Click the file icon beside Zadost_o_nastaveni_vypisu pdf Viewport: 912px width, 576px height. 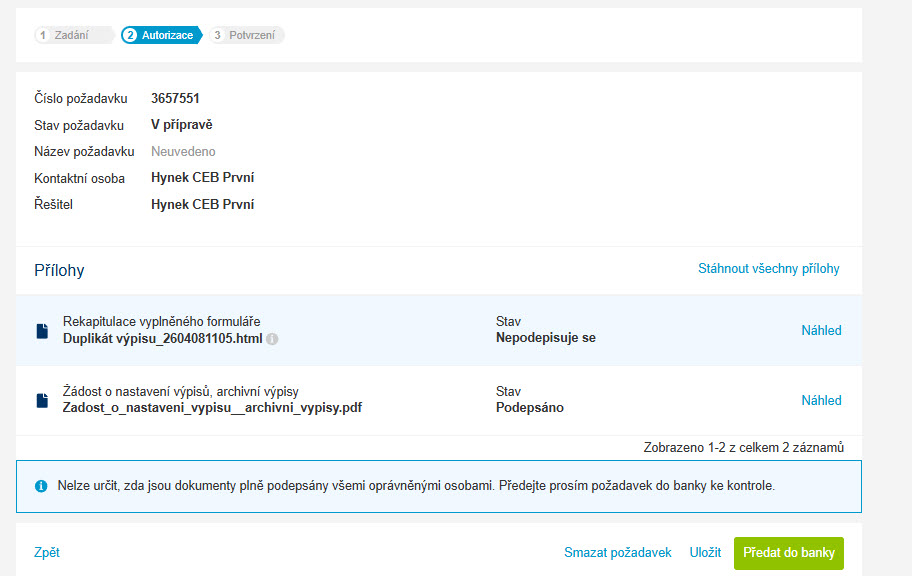[x=42, y=400]
